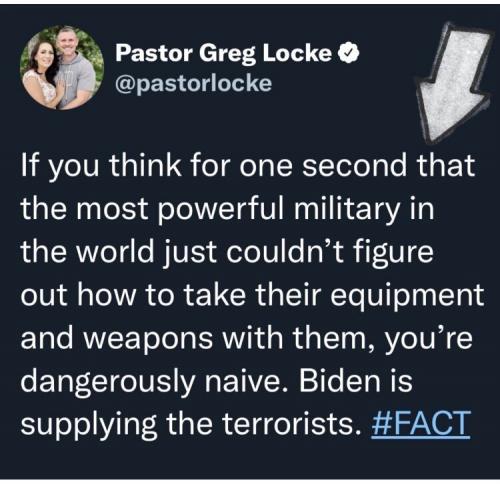Screen dimensions: 500x484
Task: Click the woman's face in avatar
Action: [x=41, y=58]
